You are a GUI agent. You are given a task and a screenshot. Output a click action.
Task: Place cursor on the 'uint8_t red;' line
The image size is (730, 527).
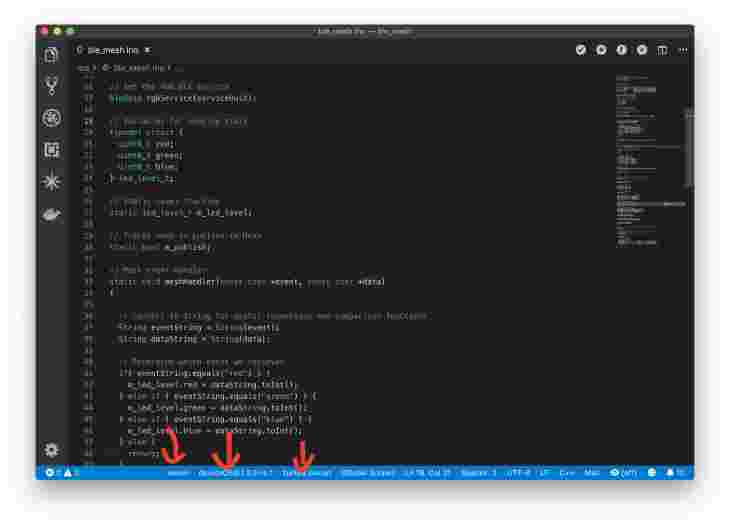pyautogui.click(x=146, y=144)
